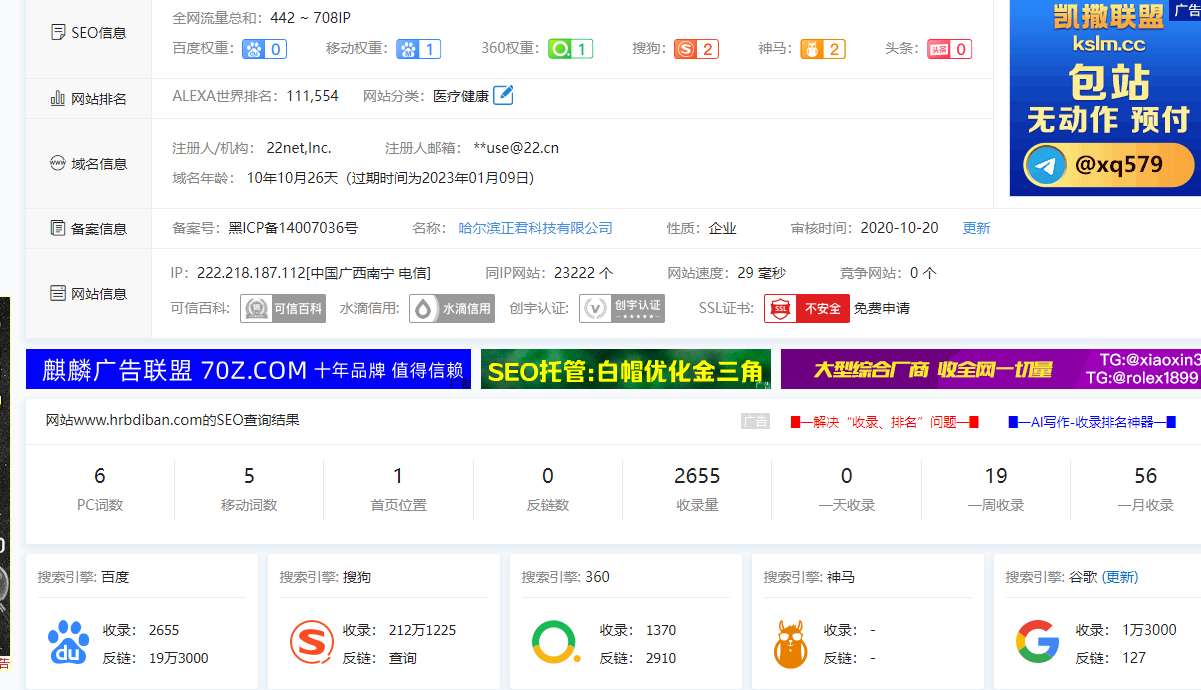
Task: Click the mobile weight badge showing 1
Action: tap(418, 49)
